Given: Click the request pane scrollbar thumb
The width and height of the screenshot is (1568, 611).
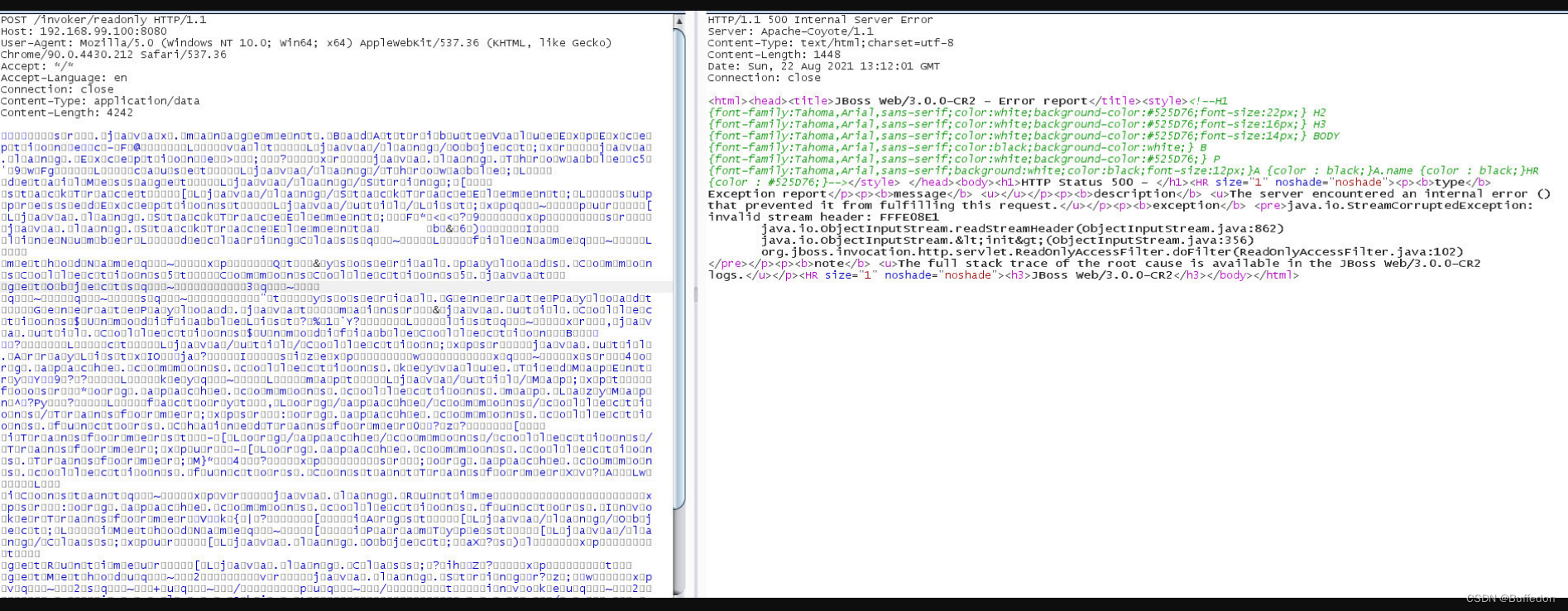Looking at the screenshot, I should point(679,269).
